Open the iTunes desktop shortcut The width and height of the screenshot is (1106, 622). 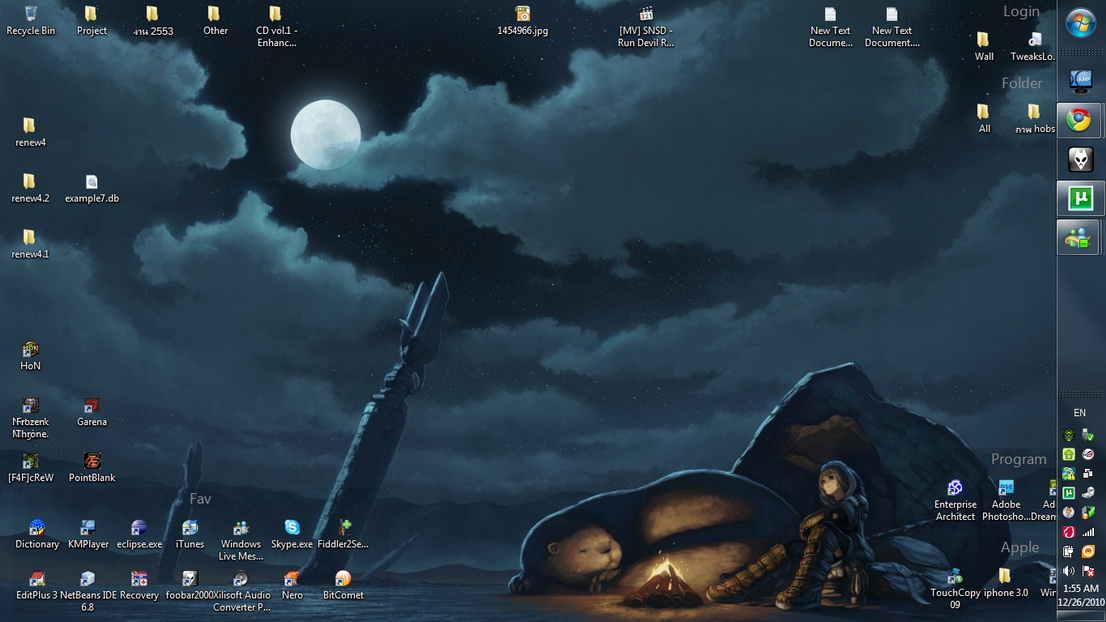190,534
